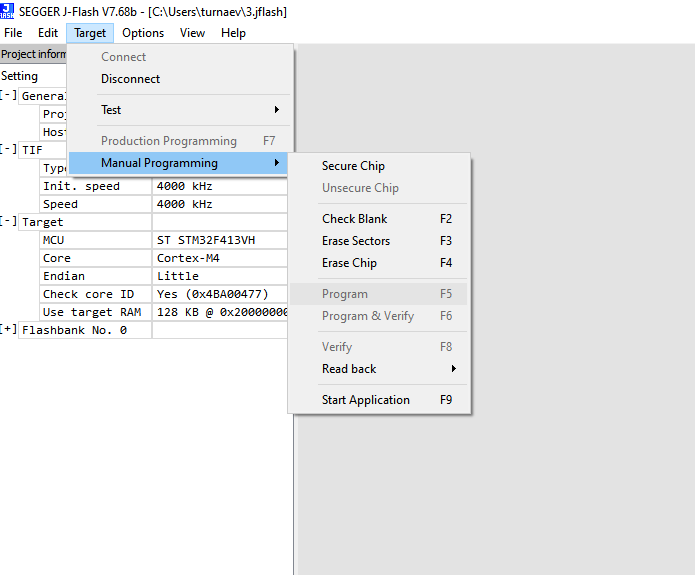Click the Program F5 entry

tap(379, 294)
